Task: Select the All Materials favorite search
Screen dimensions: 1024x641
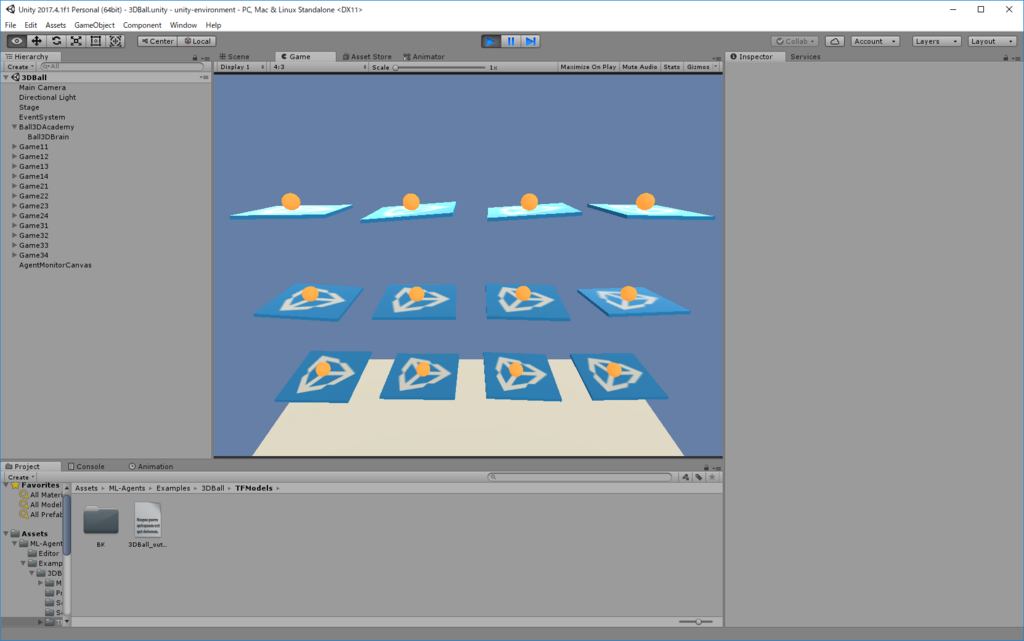Action: (41, 495)
